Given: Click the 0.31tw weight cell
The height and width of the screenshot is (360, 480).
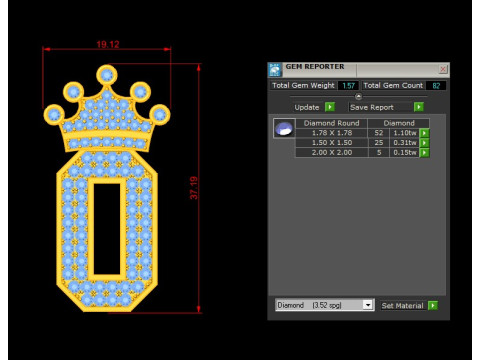Looking at the screenshot, I should pos(404,143).
